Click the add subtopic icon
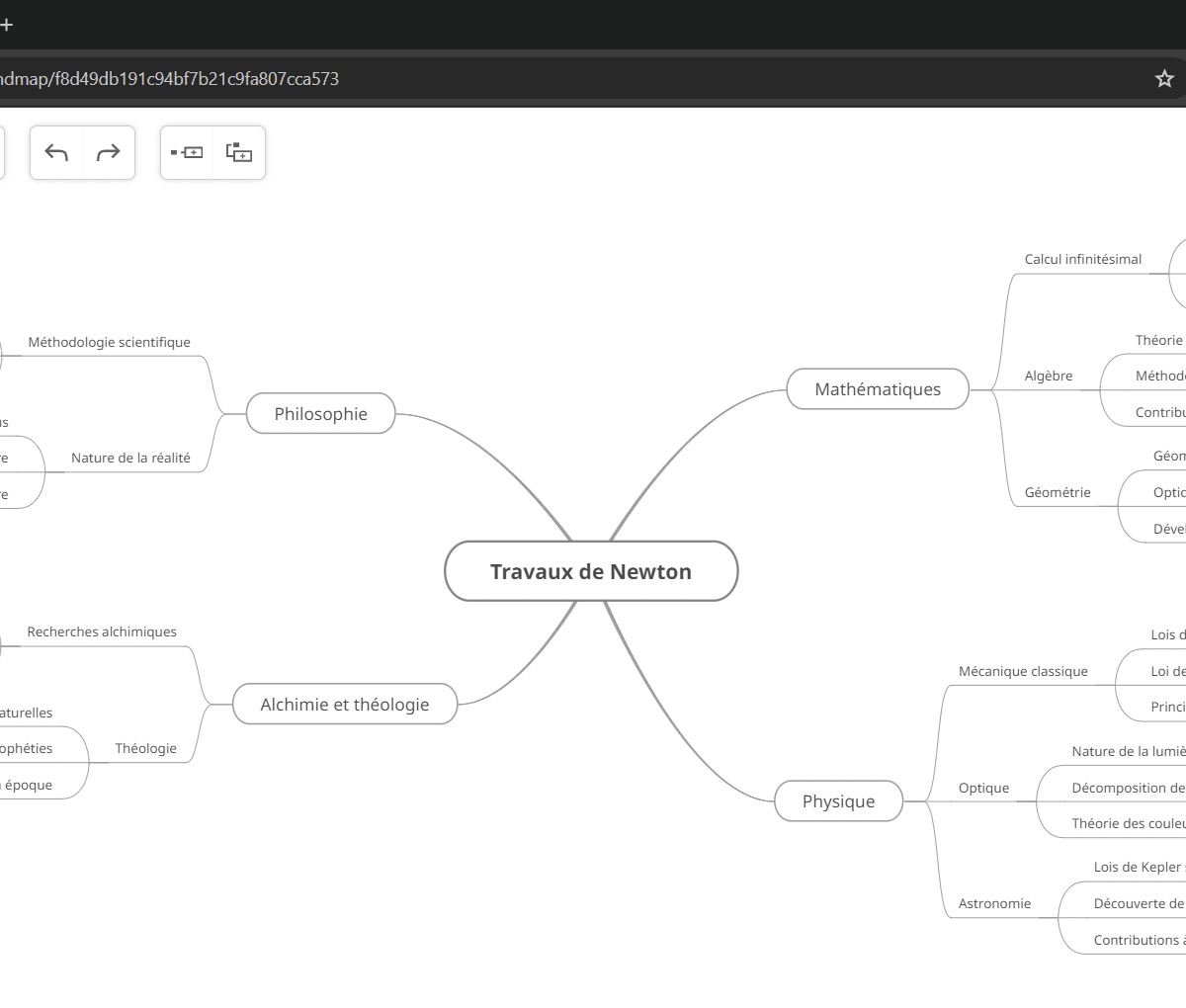The height and width of the screenshot is (1008, 1186). coord(239,152)
